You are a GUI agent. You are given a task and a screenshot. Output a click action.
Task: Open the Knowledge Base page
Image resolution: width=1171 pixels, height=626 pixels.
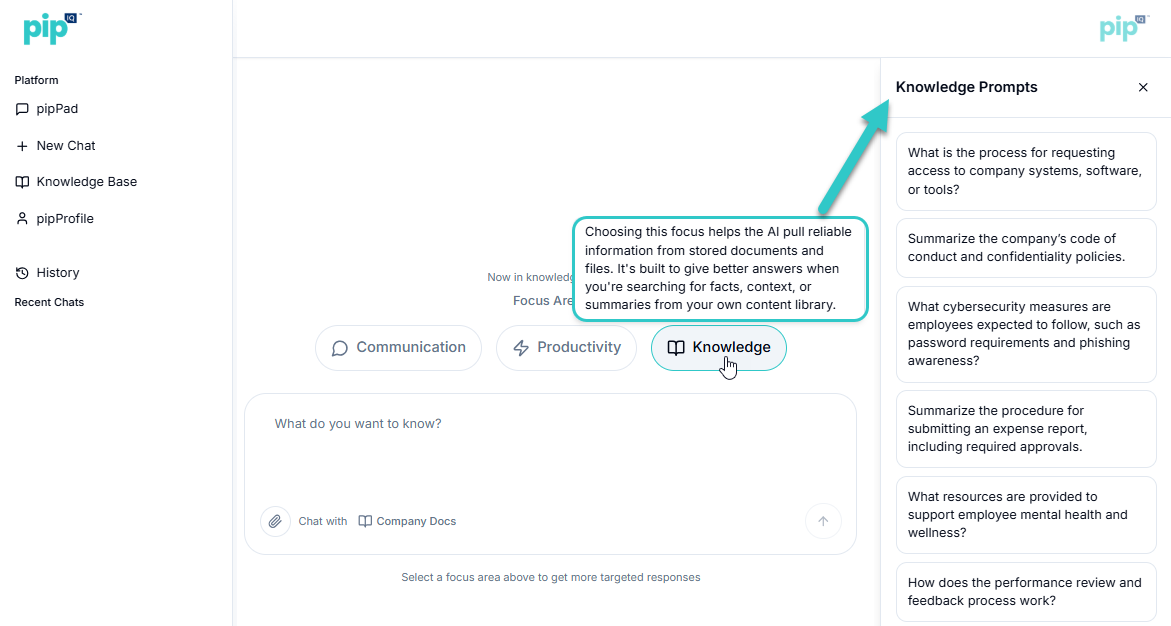86,182
